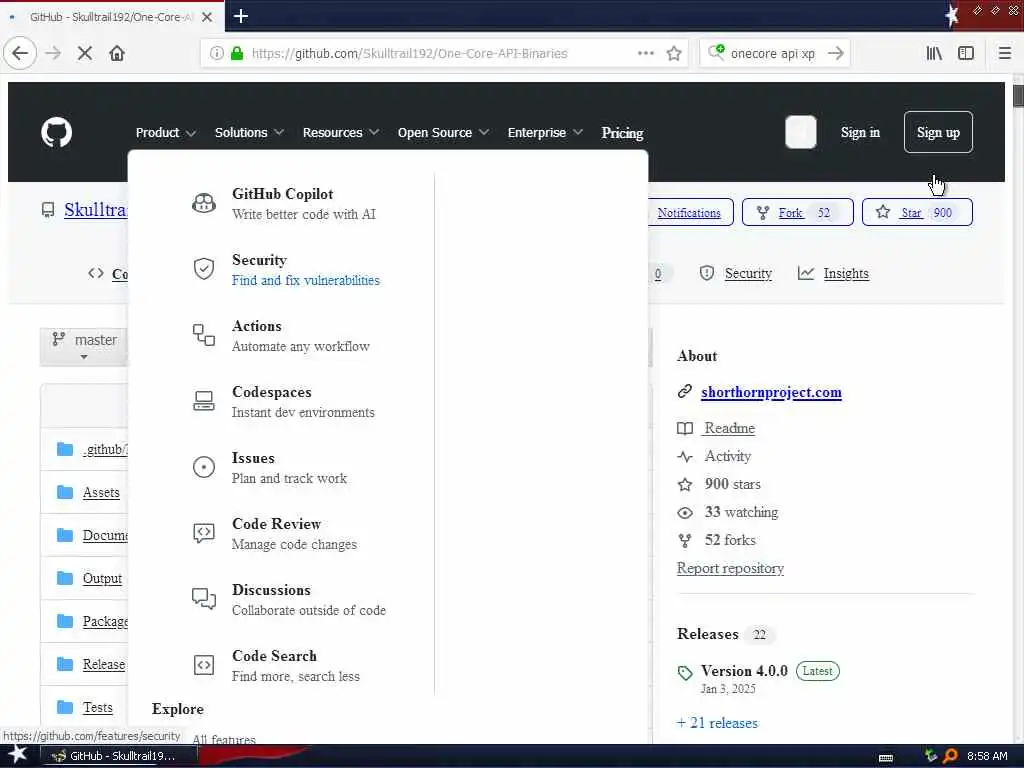Image resolution: width=1024 pixels, height=768 pixels.
Task: Expand the Open Source dropdown
Action: pyautogui.click(x=443, y=133)
